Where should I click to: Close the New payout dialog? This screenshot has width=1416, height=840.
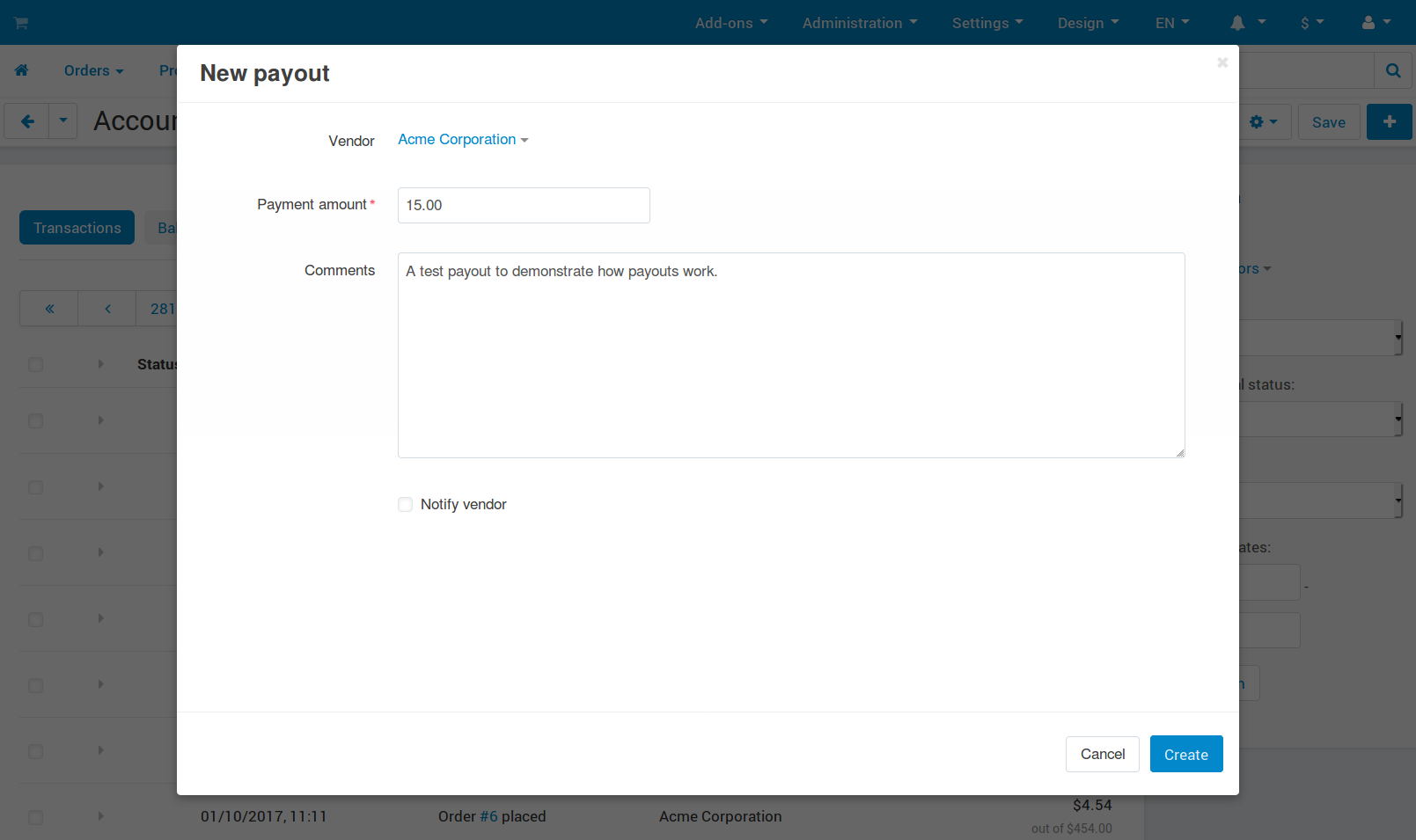coord(1222,62)
